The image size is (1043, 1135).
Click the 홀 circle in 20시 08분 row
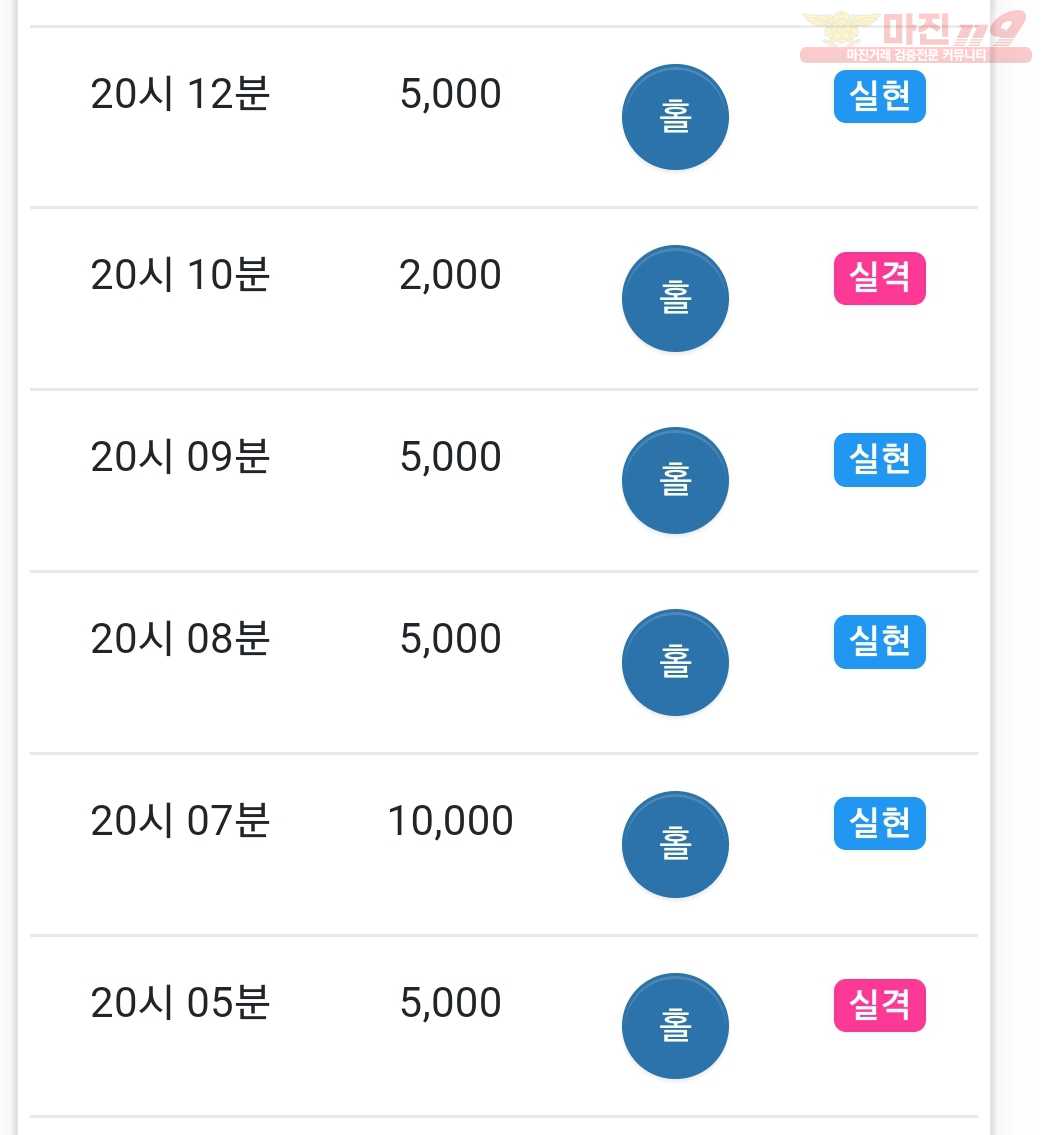coord(675,662)
